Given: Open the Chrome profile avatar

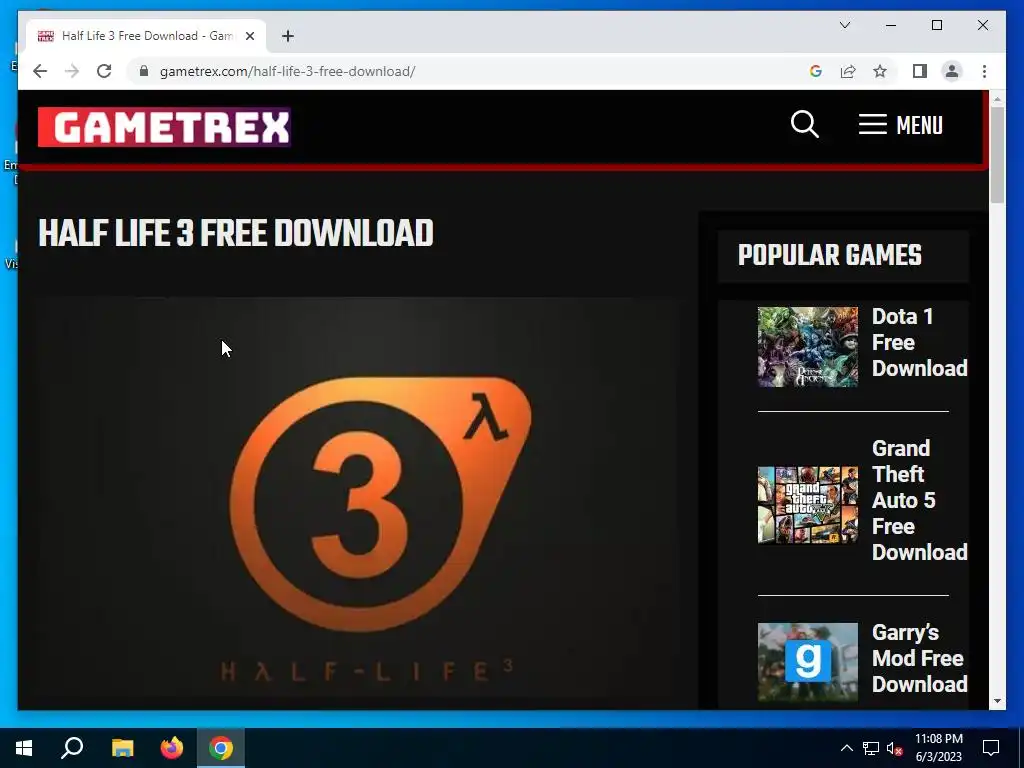Looking at the screenshot, I should pyautogui.click(x=952, y=71).
